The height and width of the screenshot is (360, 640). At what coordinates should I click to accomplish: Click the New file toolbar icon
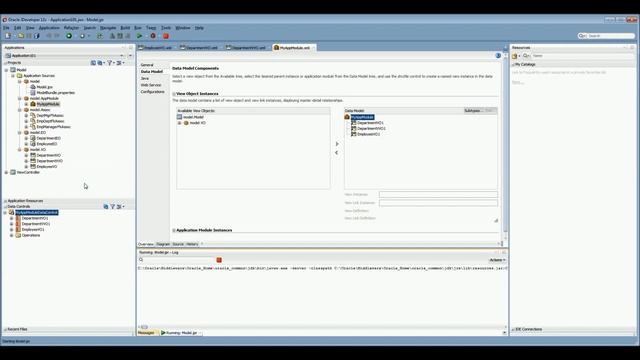tap(8, 36)
